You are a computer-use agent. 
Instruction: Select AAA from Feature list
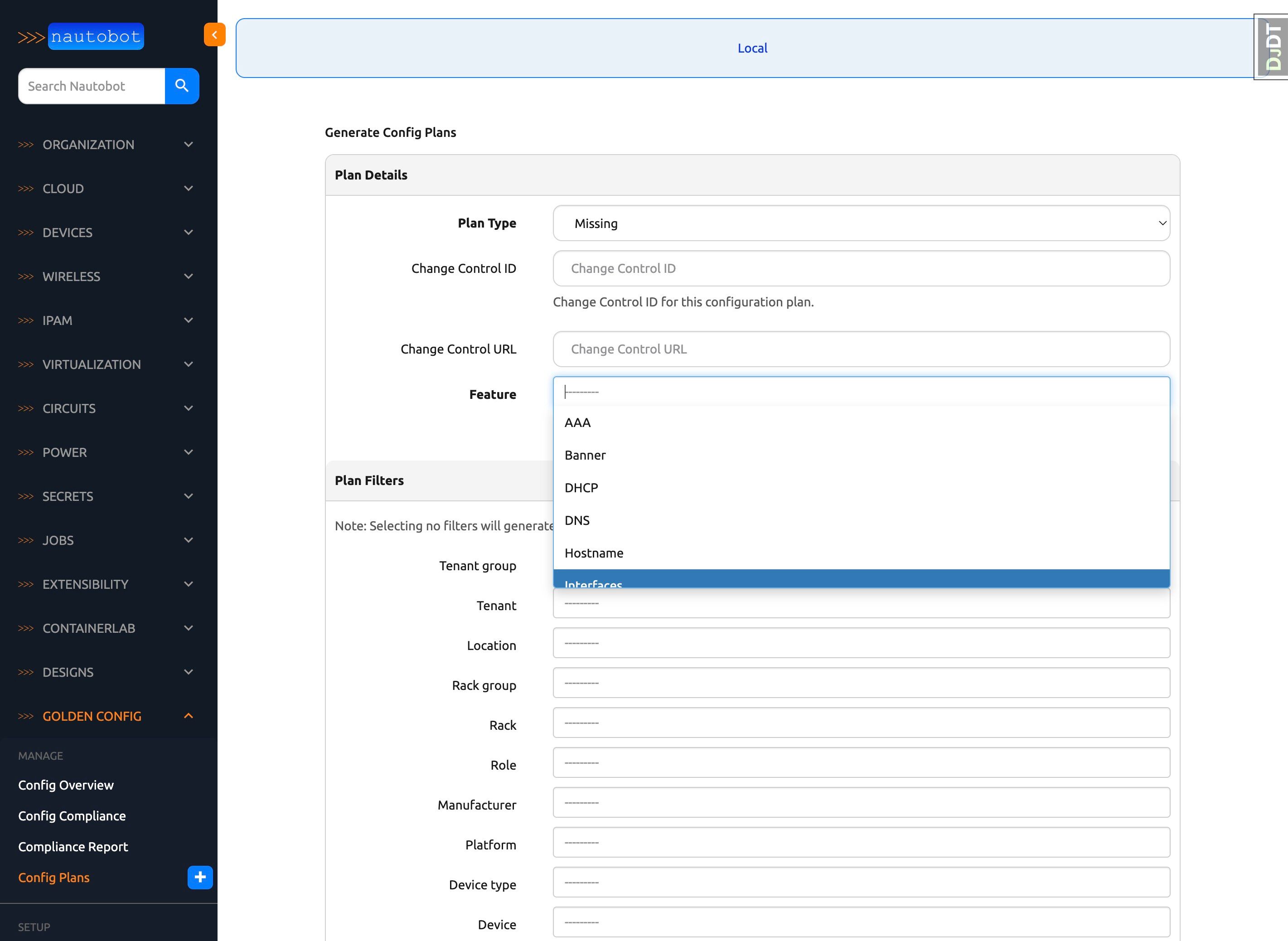577,422
